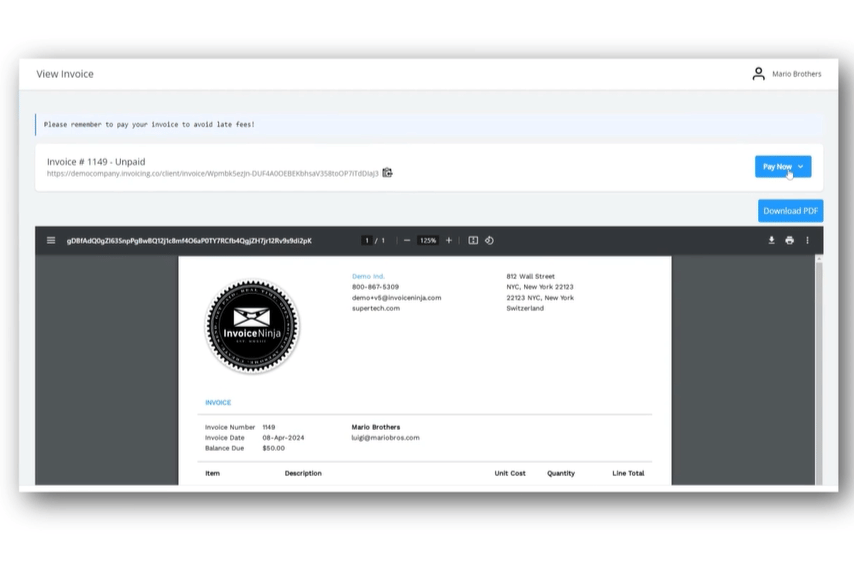This screenshot has width=854, height=570.
Task: Click the Line Total column header
Action: [x=628, y=473]
